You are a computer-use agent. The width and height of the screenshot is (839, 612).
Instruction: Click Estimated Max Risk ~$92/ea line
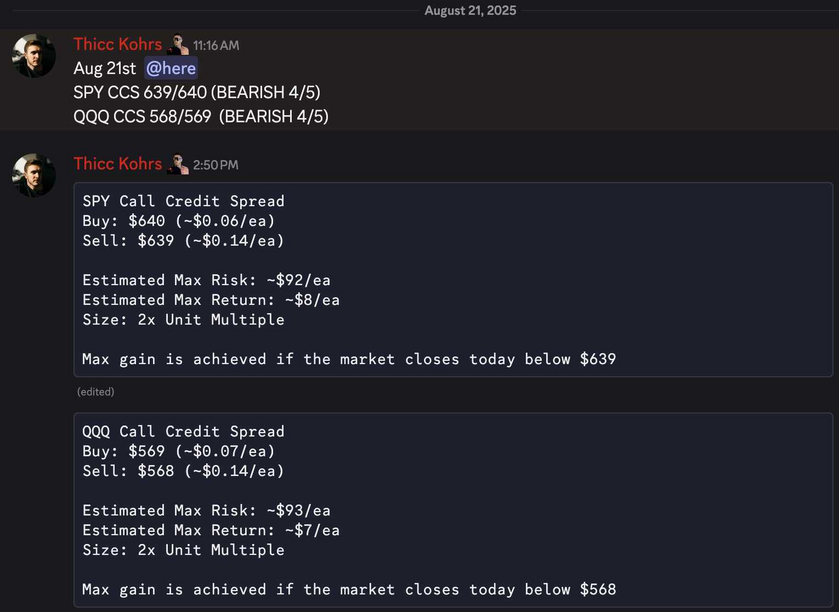click(207, 280)
